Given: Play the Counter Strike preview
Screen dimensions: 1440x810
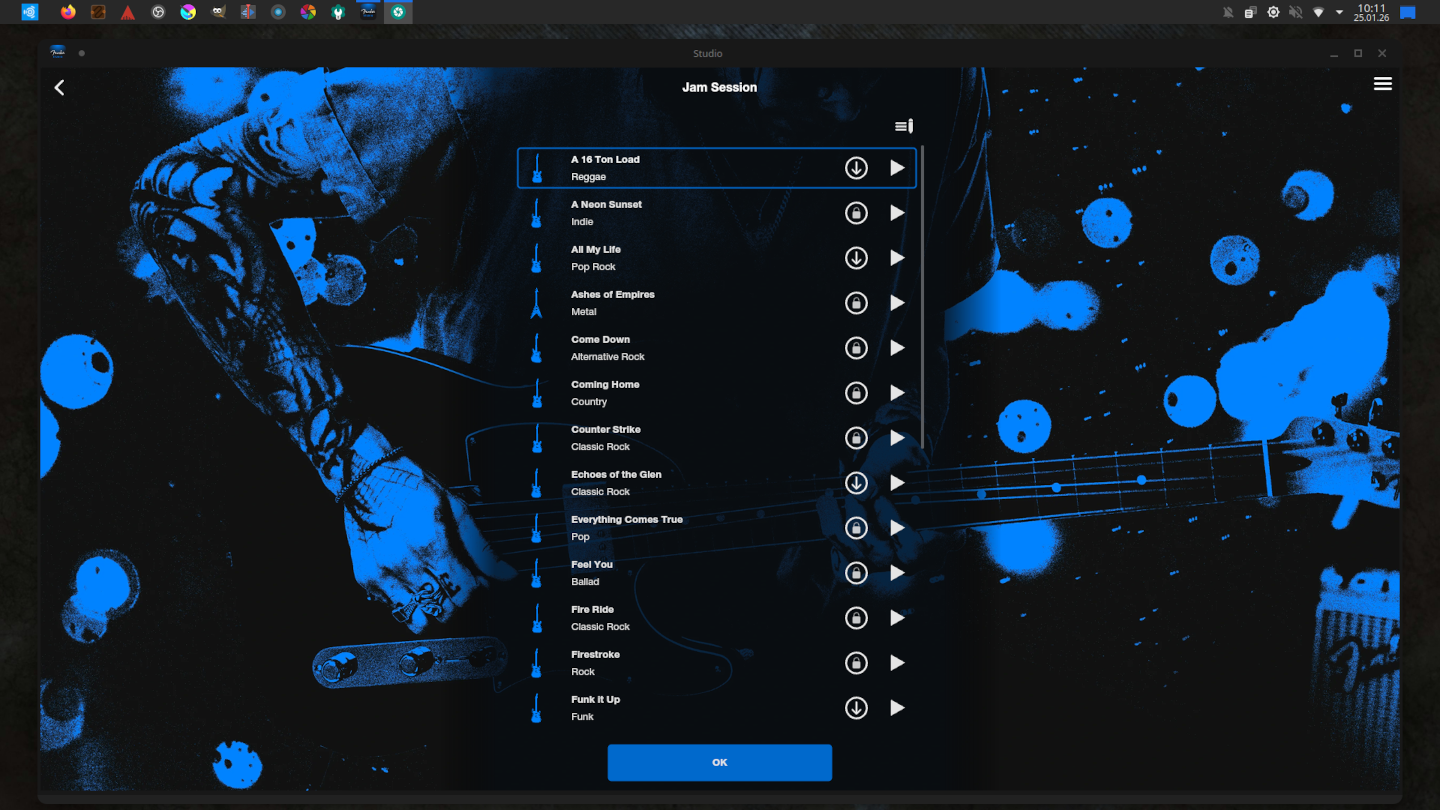Looking at the screenshot, I should point(897,438).
